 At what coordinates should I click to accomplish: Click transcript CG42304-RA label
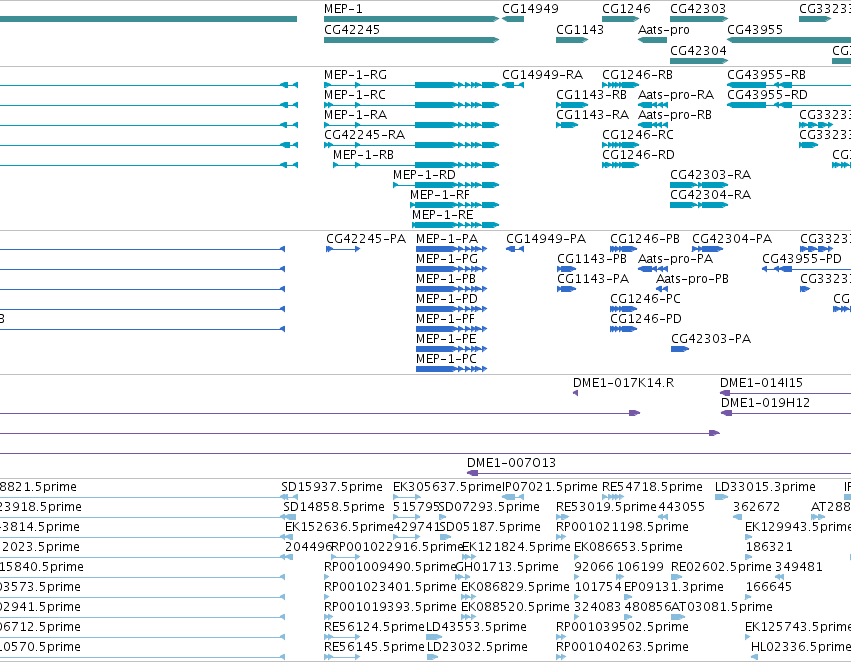tap(710, 195)
